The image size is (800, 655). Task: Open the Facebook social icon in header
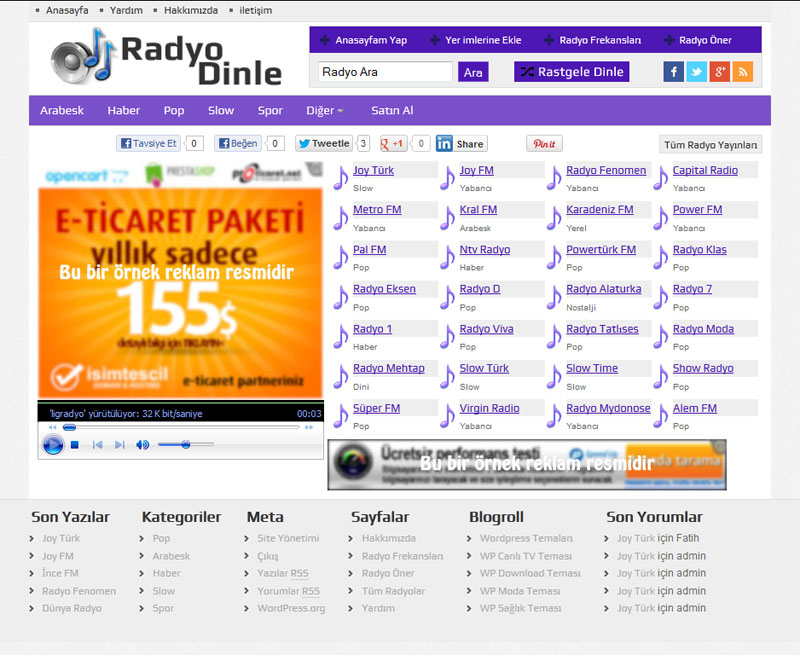point(673,72)
